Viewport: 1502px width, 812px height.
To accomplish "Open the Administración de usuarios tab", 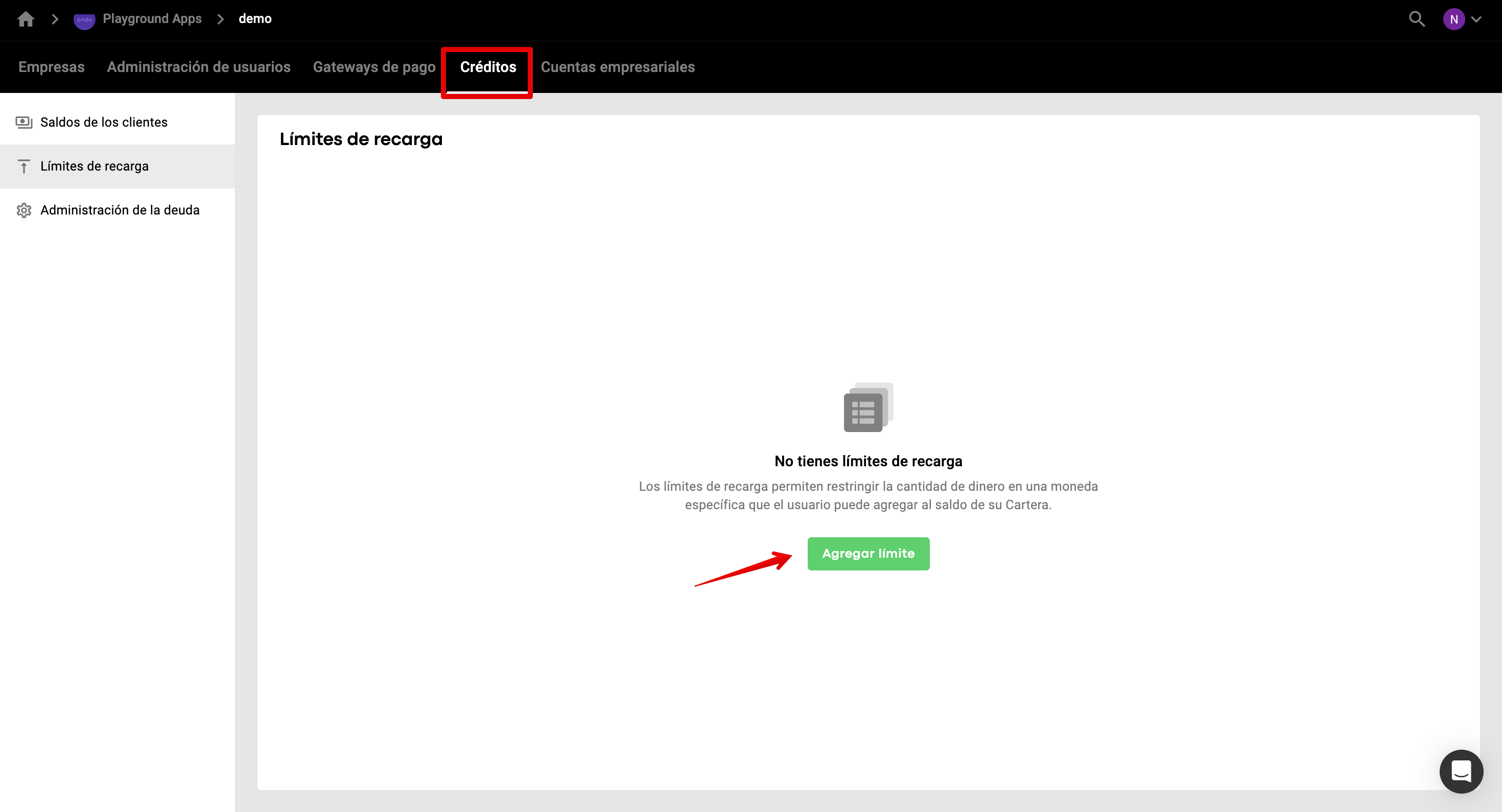I will point(198,67).
